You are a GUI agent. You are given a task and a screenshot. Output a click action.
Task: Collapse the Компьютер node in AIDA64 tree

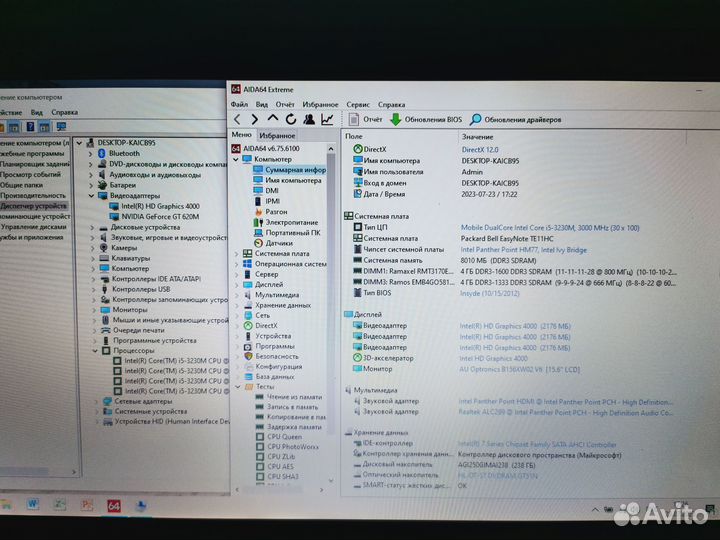(236, 159)
